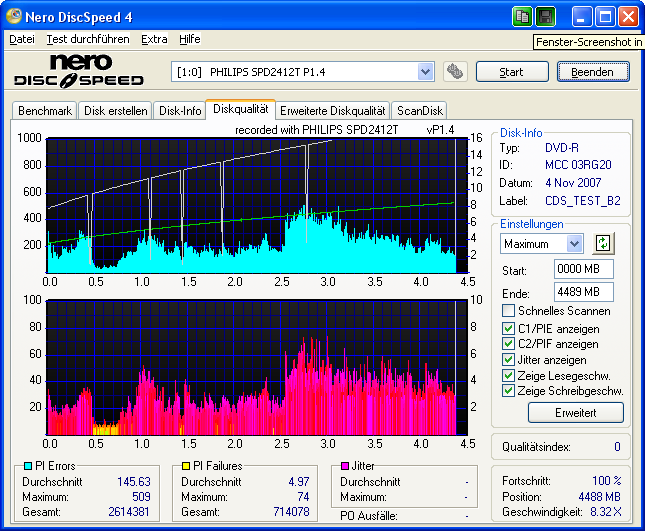
Task: Uncheck C2/PIF anzeigen
Action: point(508,344)
